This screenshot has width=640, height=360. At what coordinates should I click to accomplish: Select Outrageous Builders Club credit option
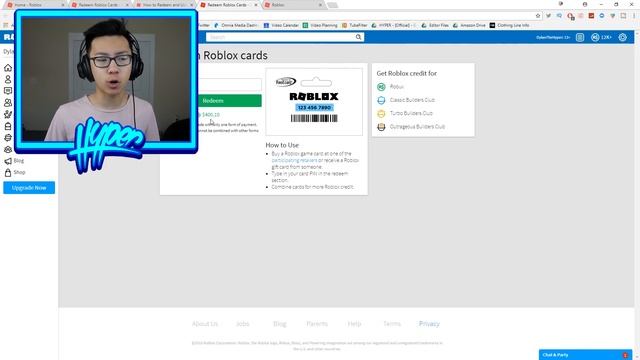(x=411, y=127)
